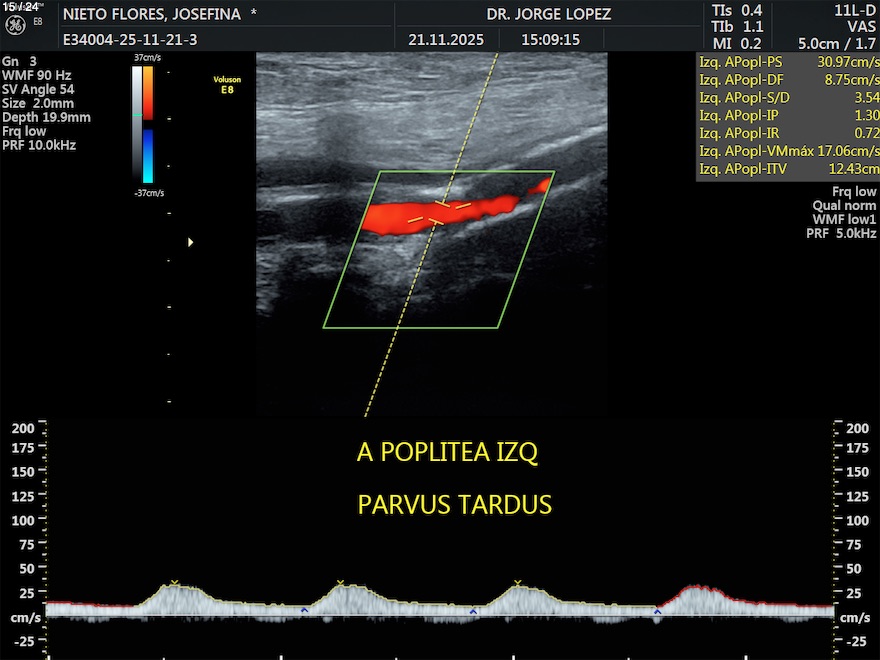Click the first peak systolic X marker on waveform

175,583
